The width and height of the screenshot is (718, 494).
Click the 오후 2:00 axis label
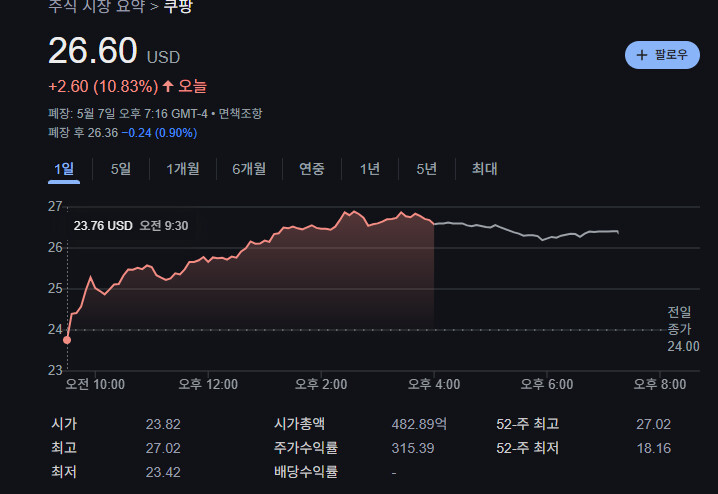pos(321,384)
